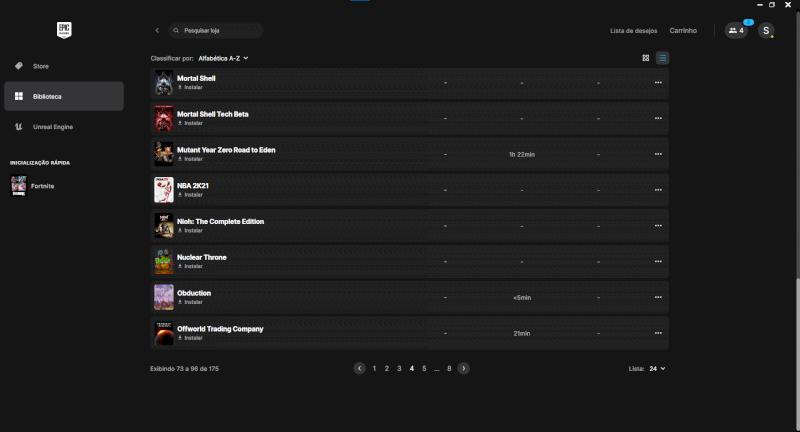Launch Fortnite from quick launch
This screenshot has width=800, height=432.
40,186
